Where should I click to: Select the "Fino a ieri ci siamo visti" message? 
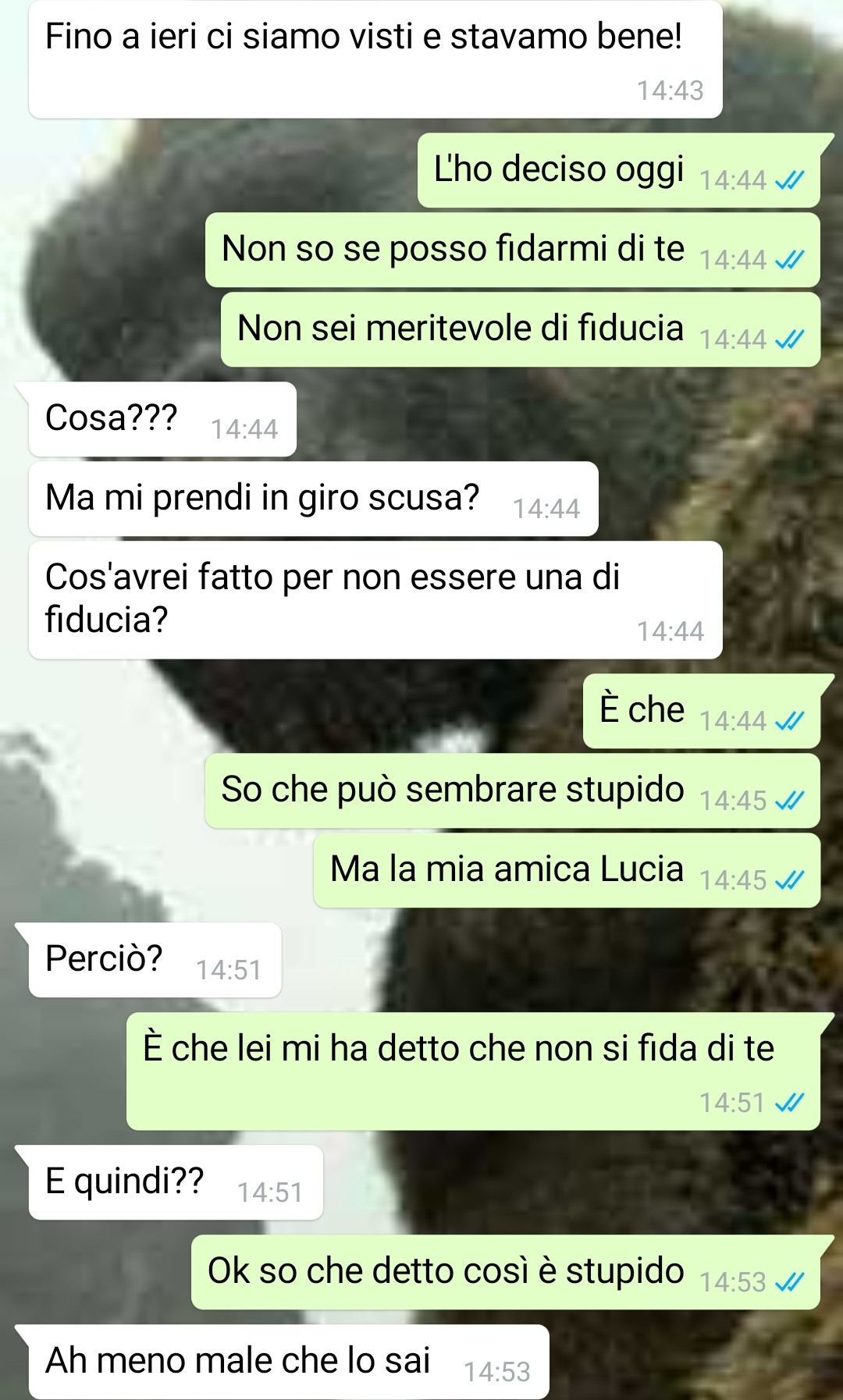pos(375,59)
